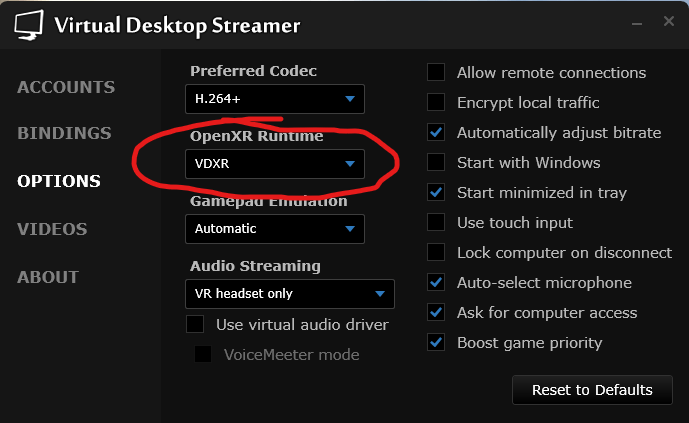Viewport: 689px width, 423px height.
Task: Click the Virtual Desktop Streamer title text
Action: click(x=178, y=26)
